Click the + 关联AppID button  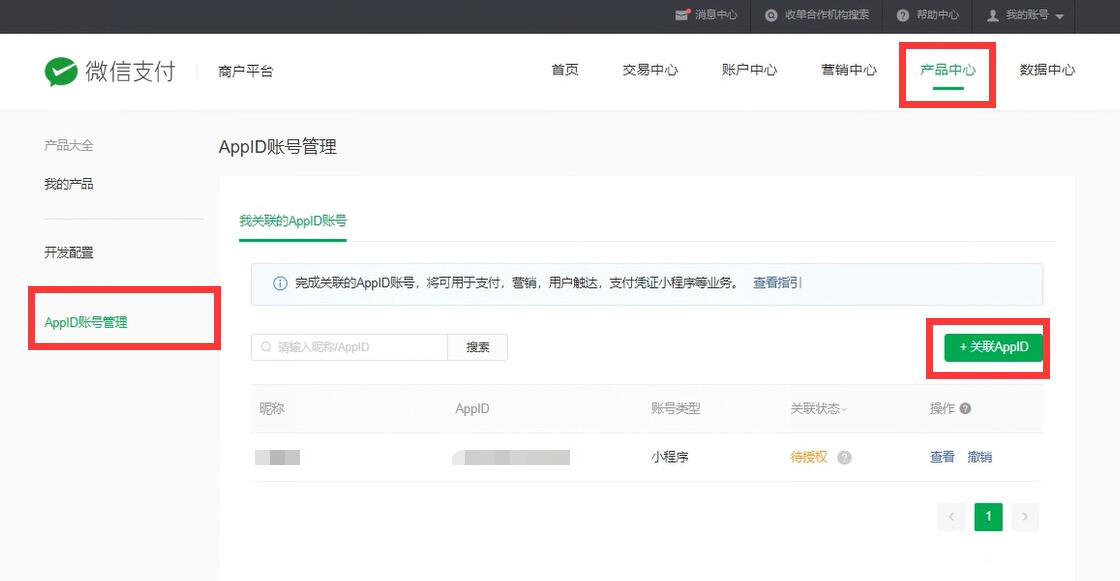[x=994, y=347]
